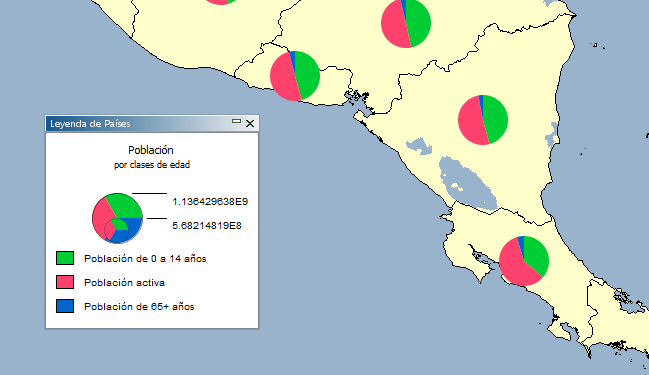The width and height of the screenshot is (649, 375).
Task: Click the sample pie chart in the legend
Action: coord(118,218)
